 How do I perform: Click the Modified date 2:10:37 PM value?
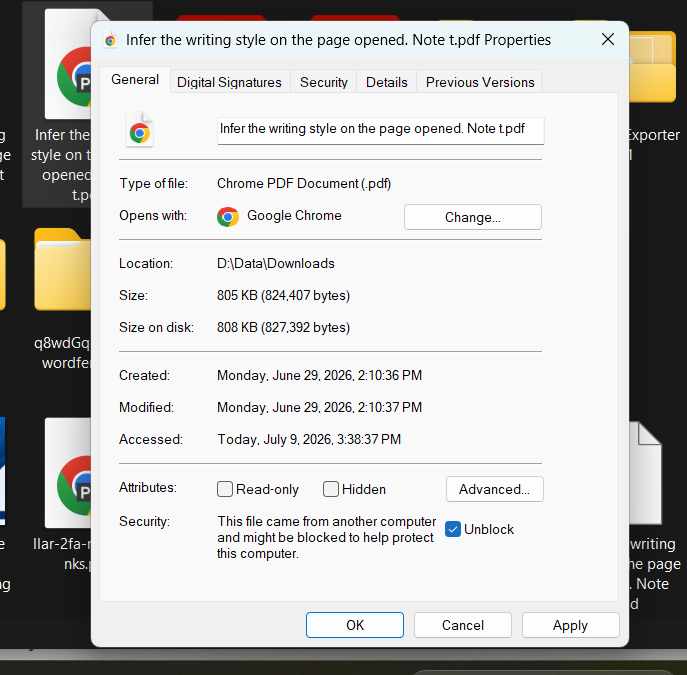click(319, 407)
